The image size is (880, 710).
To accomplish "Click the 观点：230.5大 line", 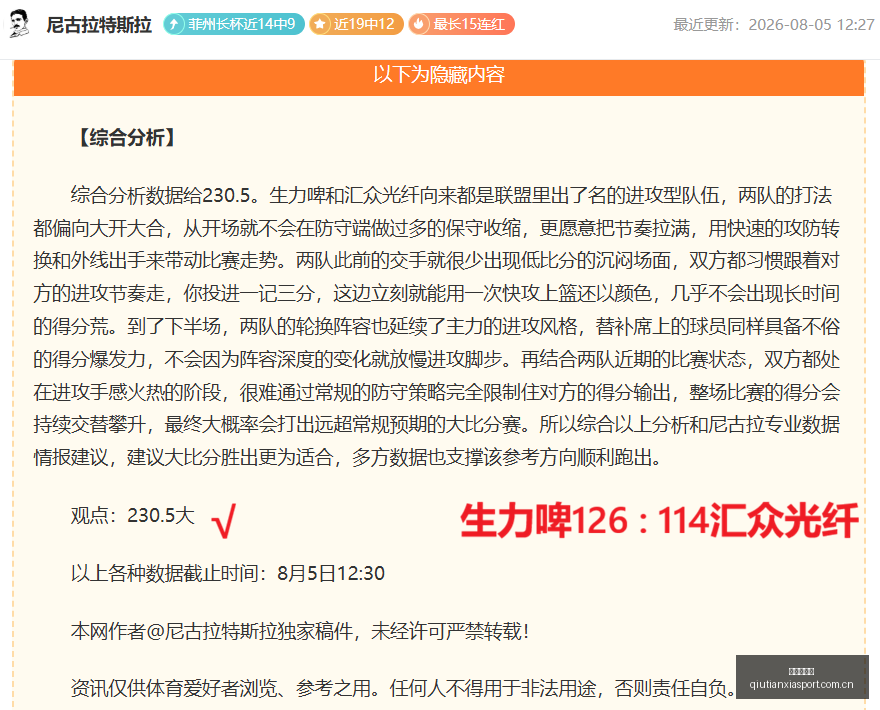I will point(132,515).
